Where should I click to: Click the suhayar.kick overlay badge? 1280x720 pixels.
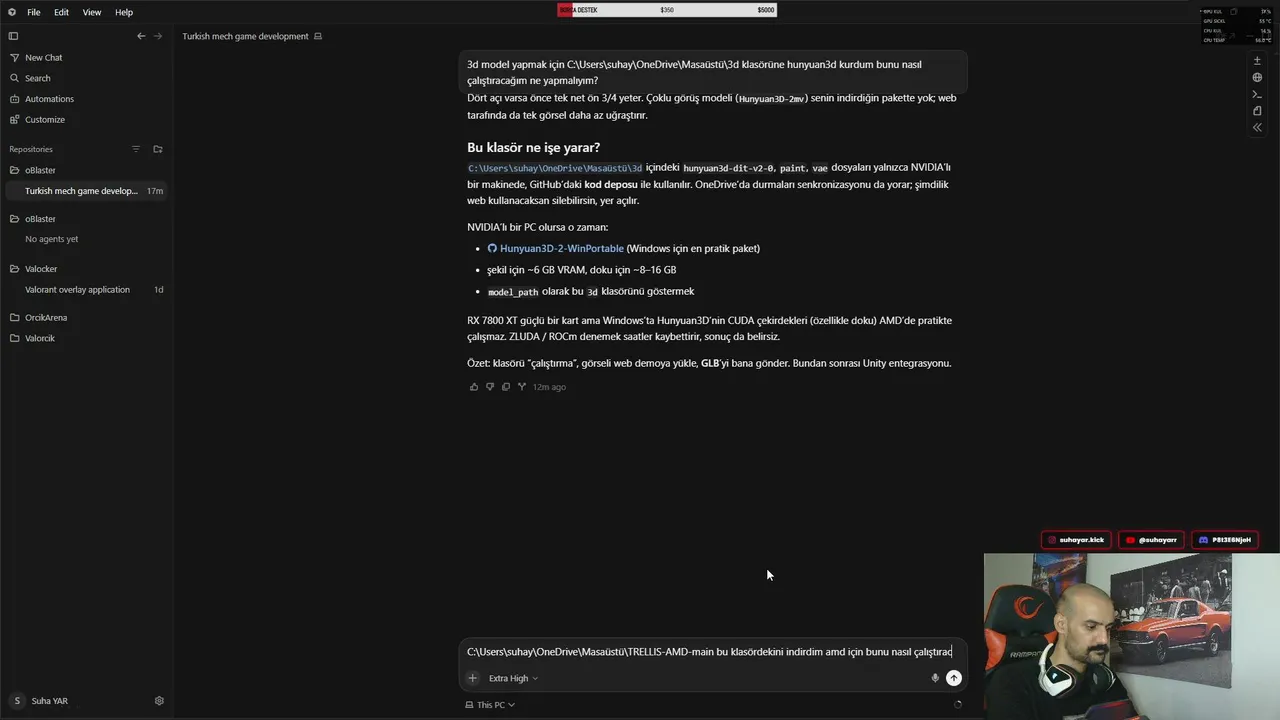click(x=1077, y=540)
